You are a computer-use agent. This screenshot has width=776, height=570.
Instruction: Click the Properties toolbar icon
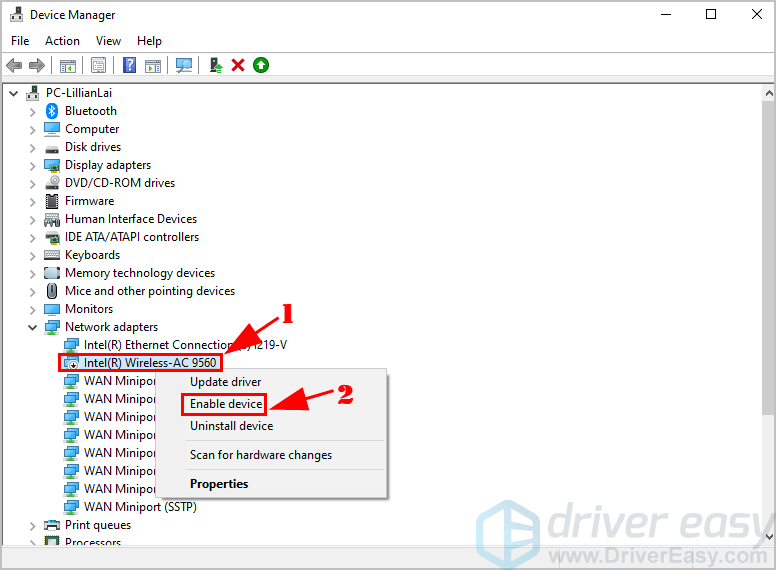click(98, 65)
